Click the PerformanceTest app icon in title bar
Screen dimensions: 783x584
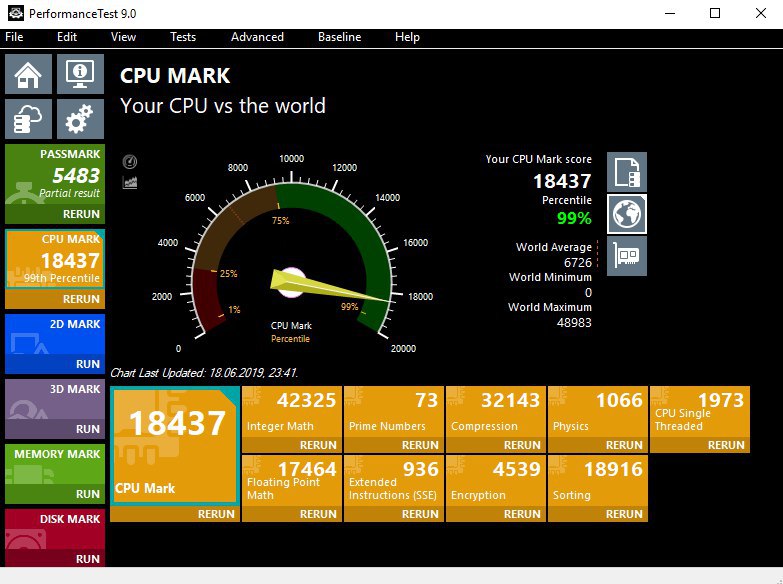tap(15, 13)
